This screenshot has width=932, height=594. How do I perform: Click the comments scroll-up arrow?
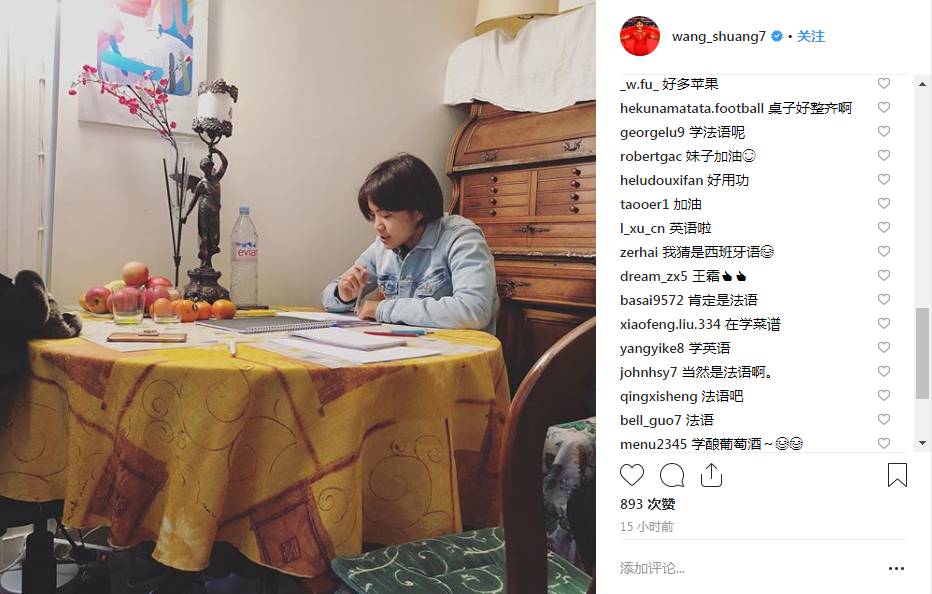[x=922, y=84]
